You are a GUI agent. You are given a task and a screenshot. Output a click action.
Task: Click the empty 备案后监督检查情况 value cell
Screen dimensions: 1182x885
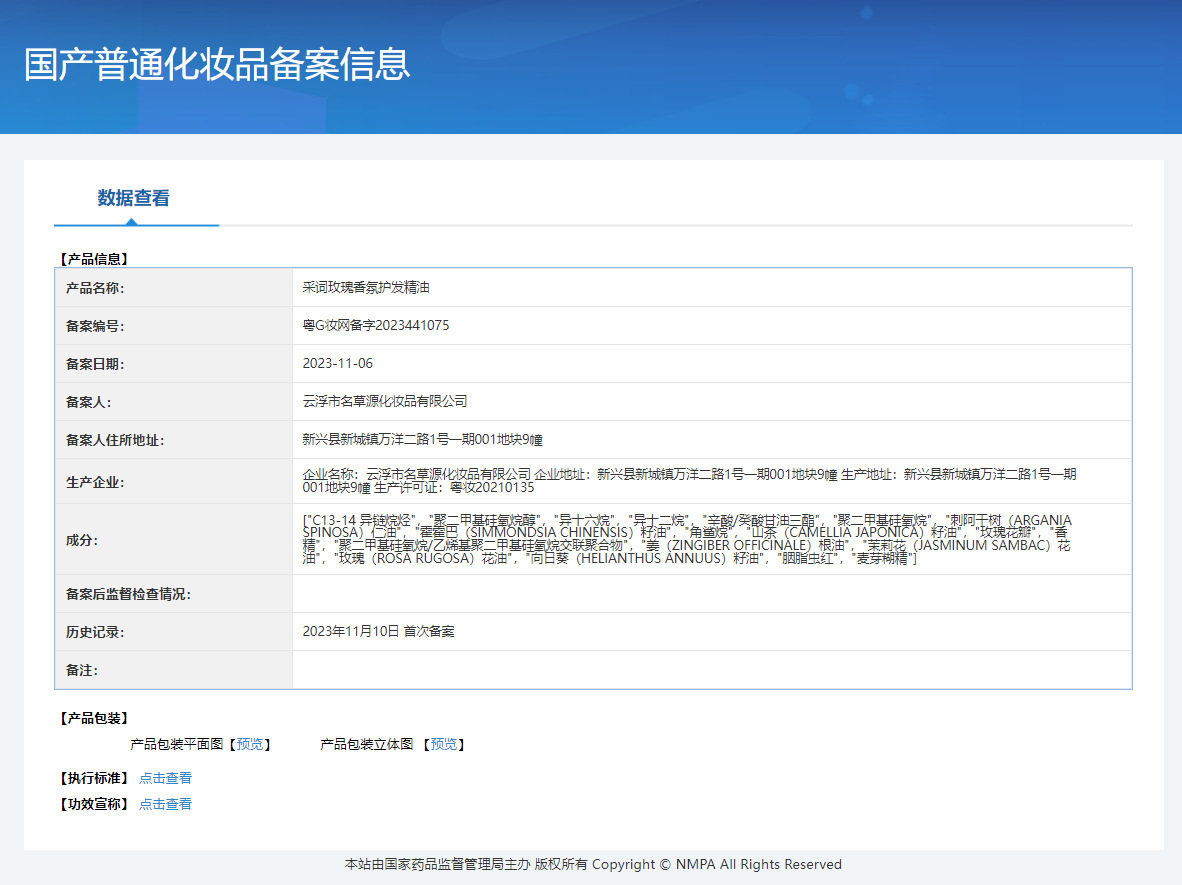point(711,594)
